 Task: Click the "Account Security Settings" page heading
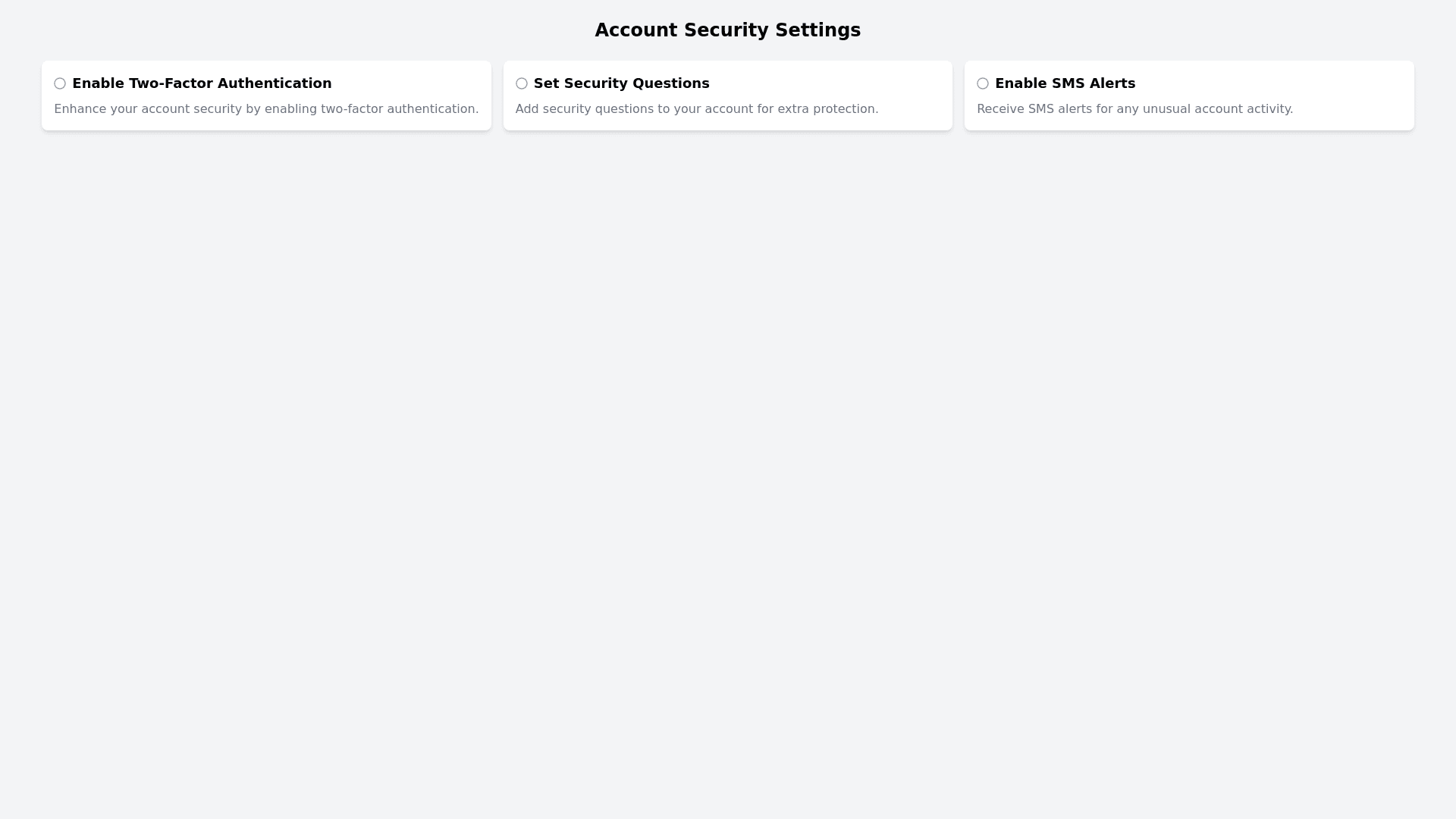727,30
